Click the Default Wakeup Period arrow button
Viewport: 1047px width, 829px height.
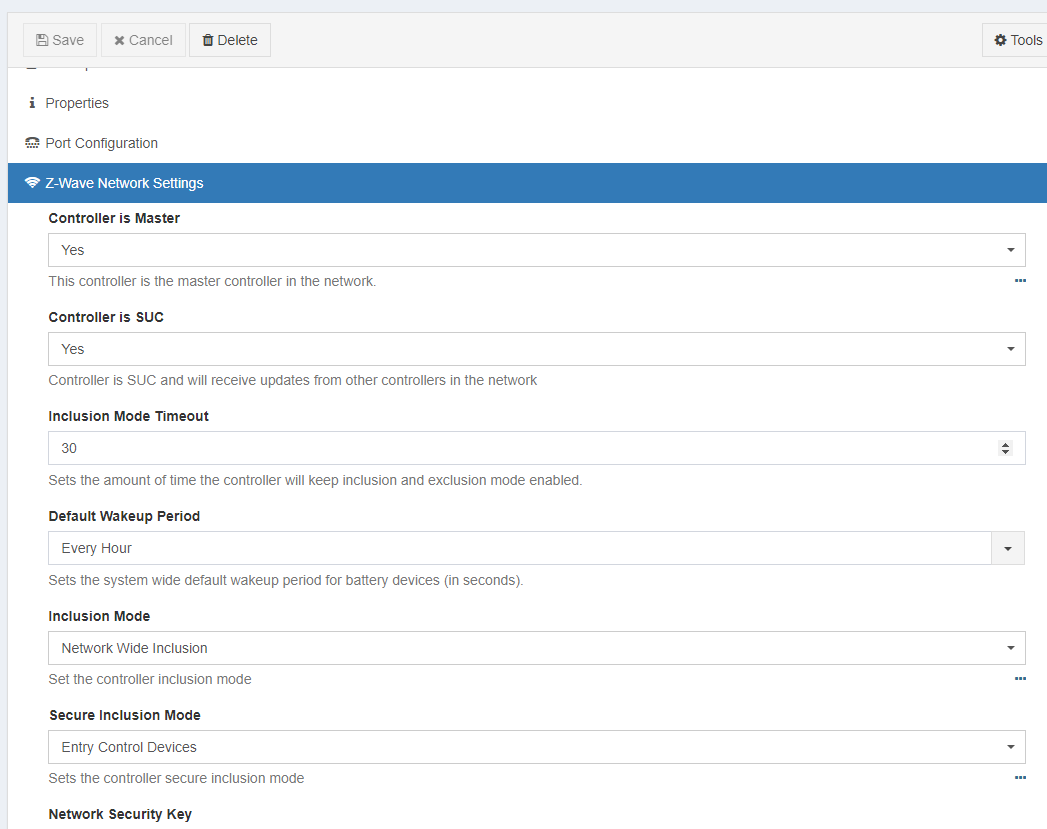1008,548
